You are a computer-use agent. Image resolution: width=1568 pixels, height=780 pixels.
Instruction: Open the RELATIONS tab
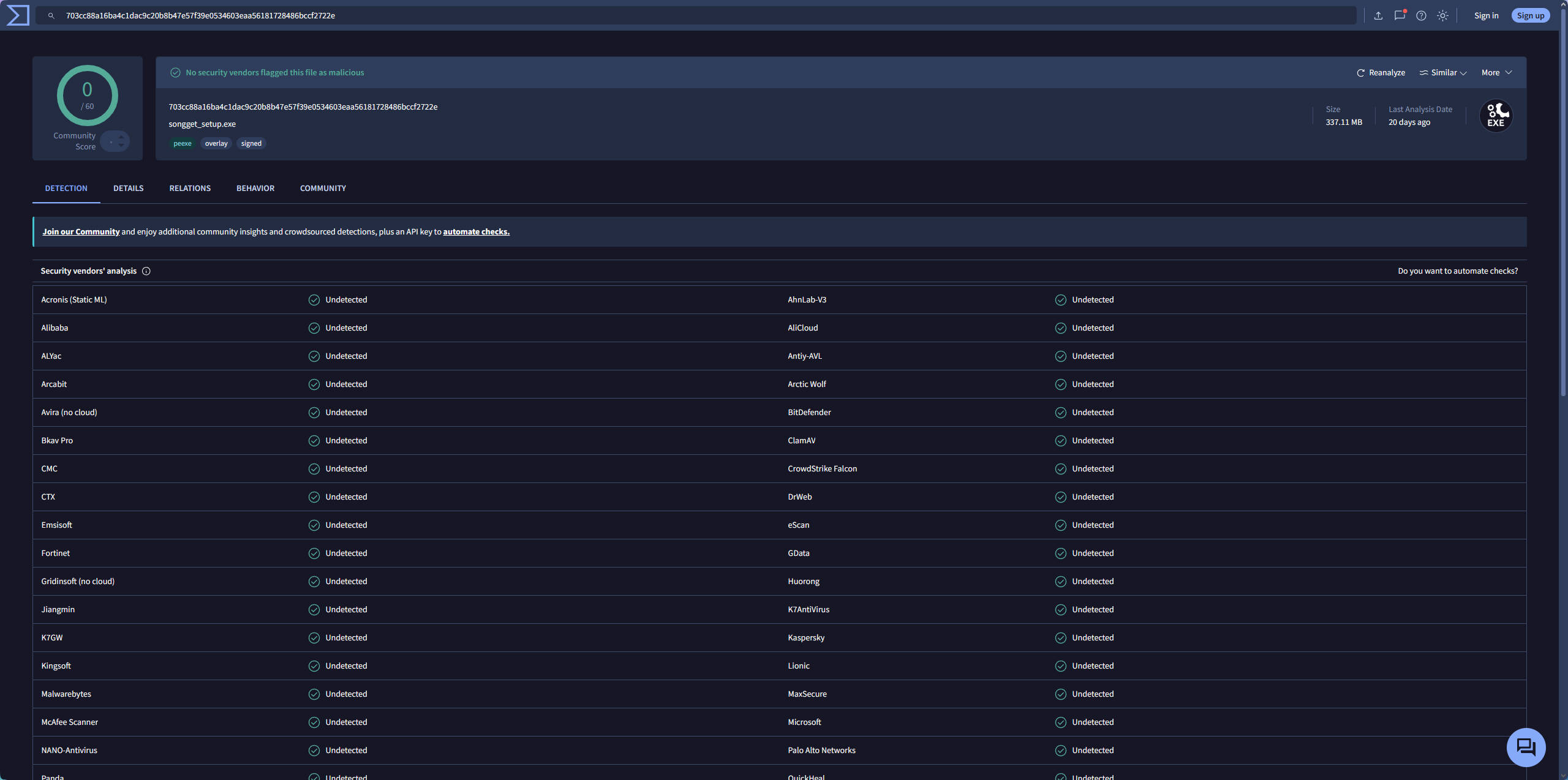(190, 189)
